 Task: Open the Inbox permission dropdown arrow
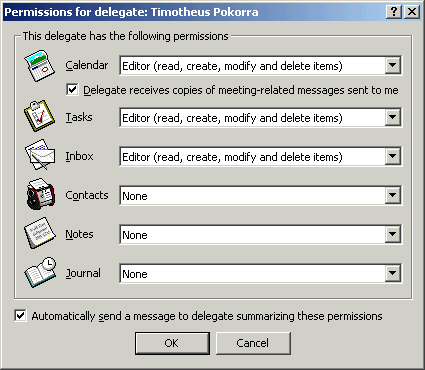[393, 156]
